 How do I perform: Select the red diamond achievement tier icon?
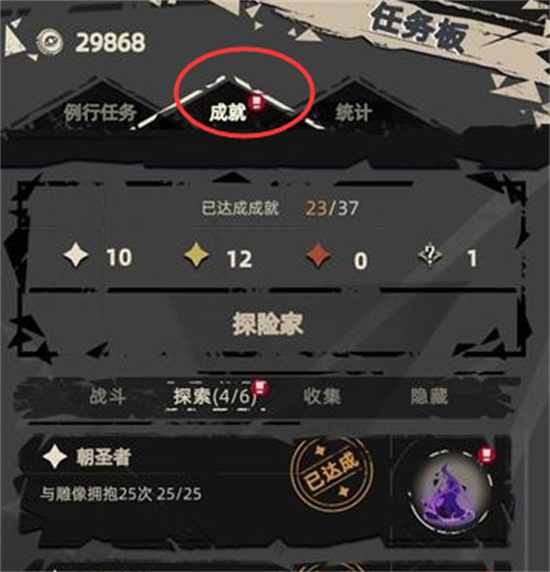(319, 255)
